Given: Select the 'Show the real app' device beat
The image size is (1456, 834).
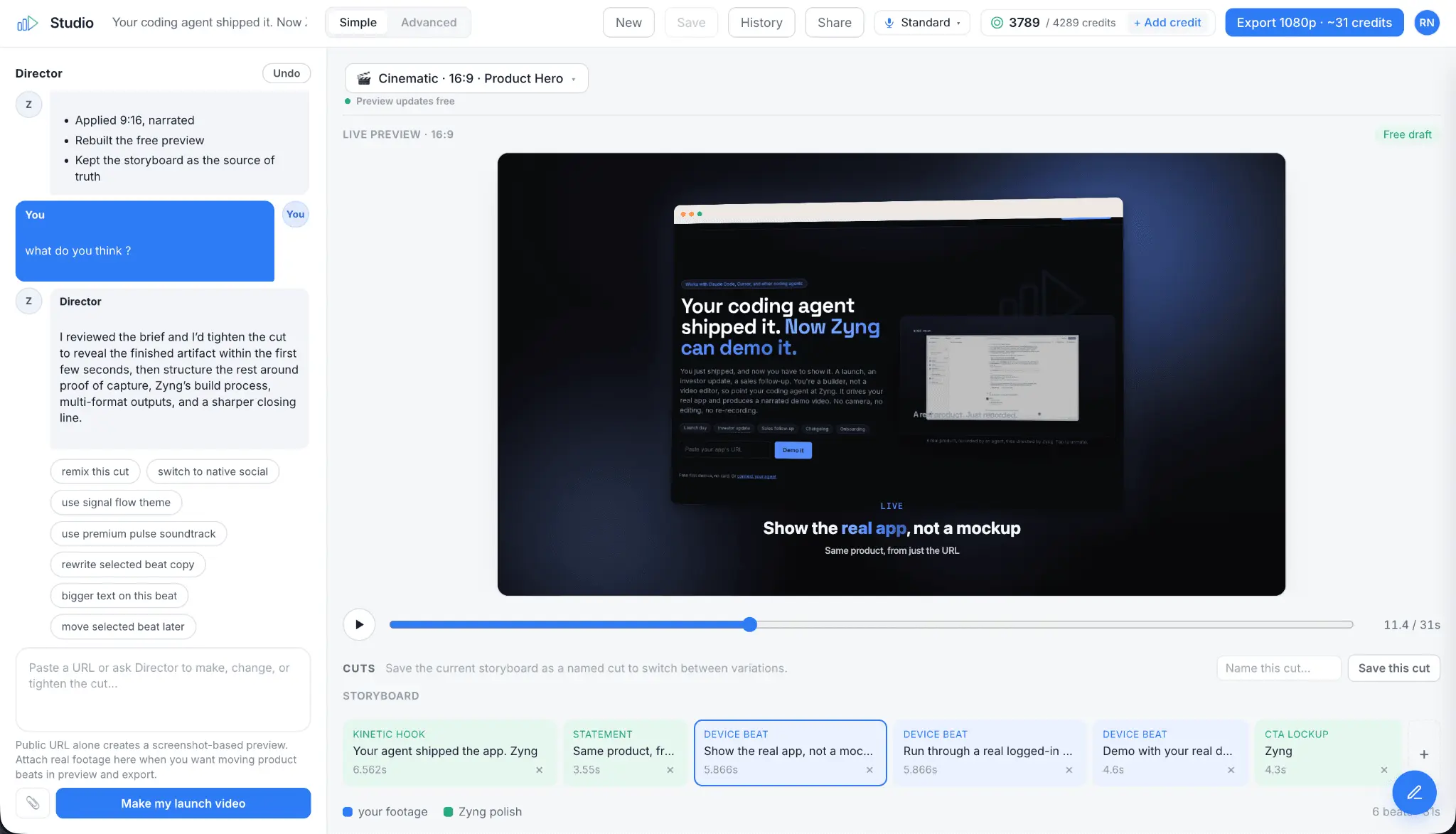Looking at the screenshot, I should pyautogui.click(x=790, y=753).
